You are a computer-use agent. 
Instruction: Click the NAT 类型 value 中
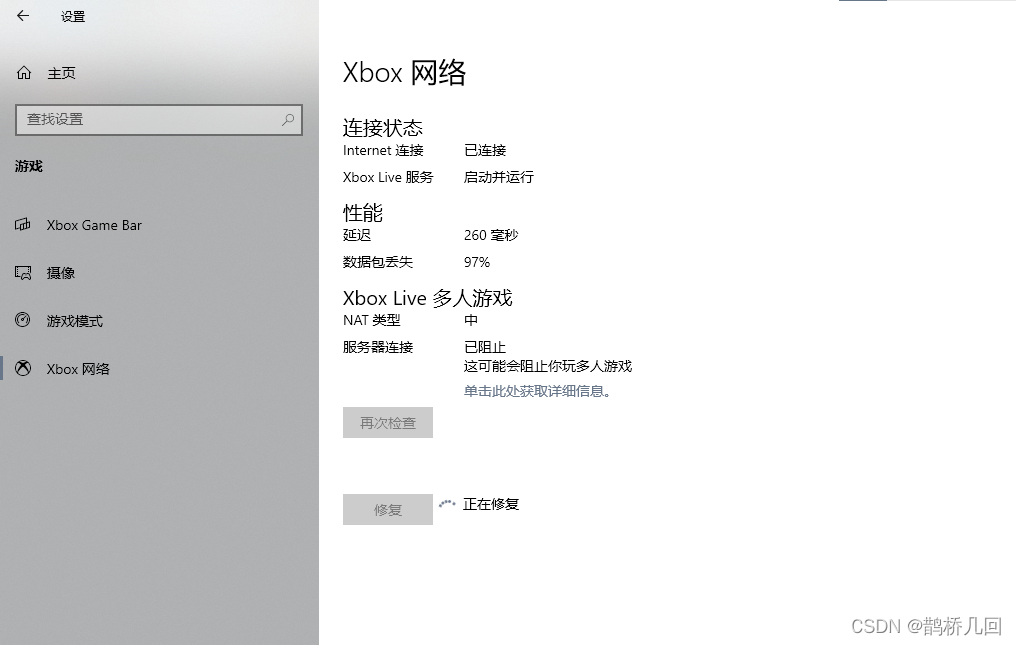pyautogui.click(x=471, y=320)
